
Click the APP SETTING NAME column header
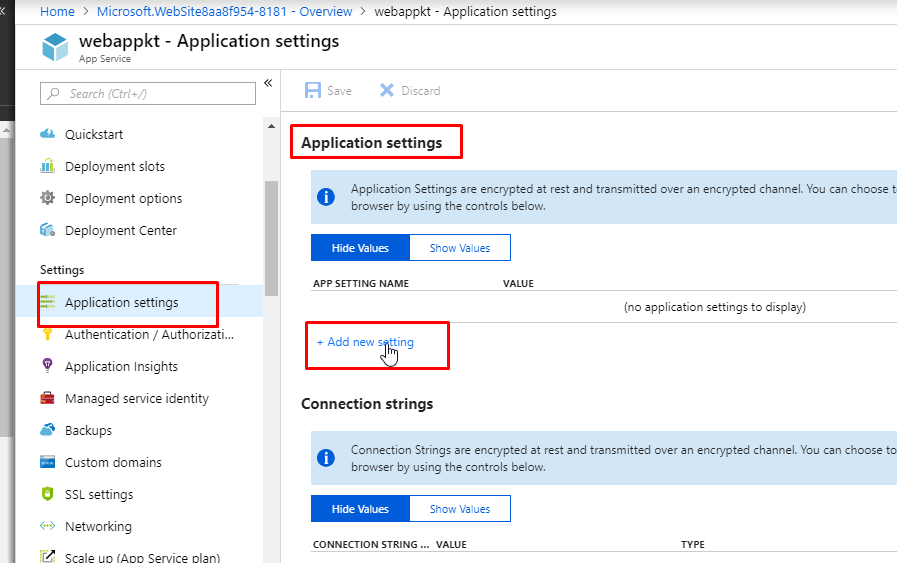click(x=361, y=283)
